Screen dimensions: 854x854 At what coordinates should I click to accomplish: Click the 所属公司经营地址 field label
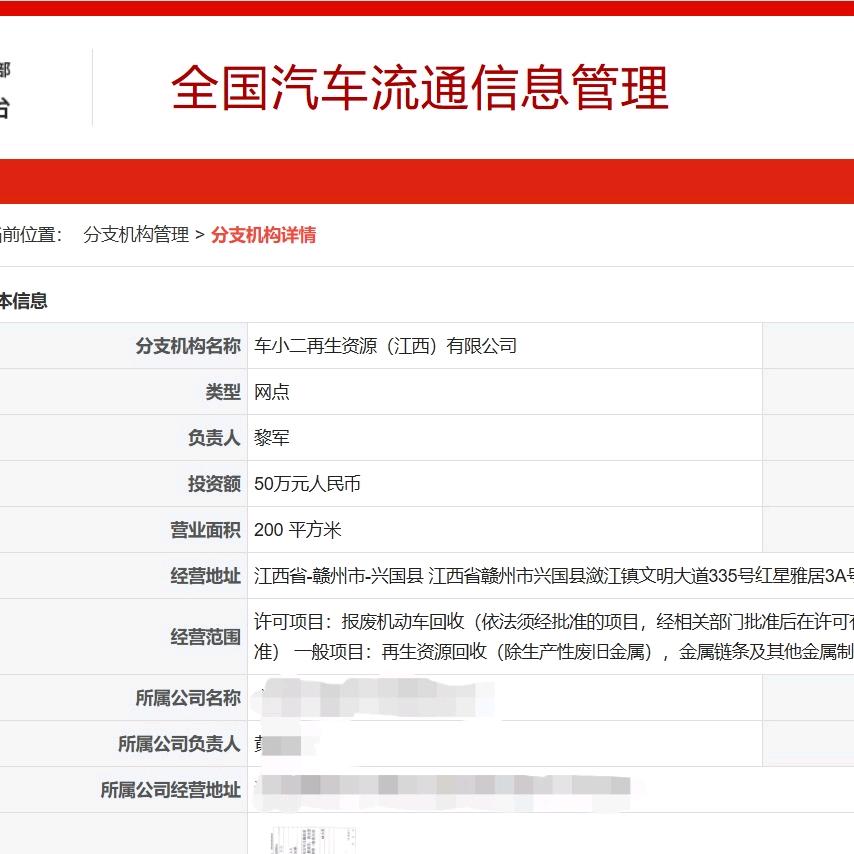click(170, 790)
